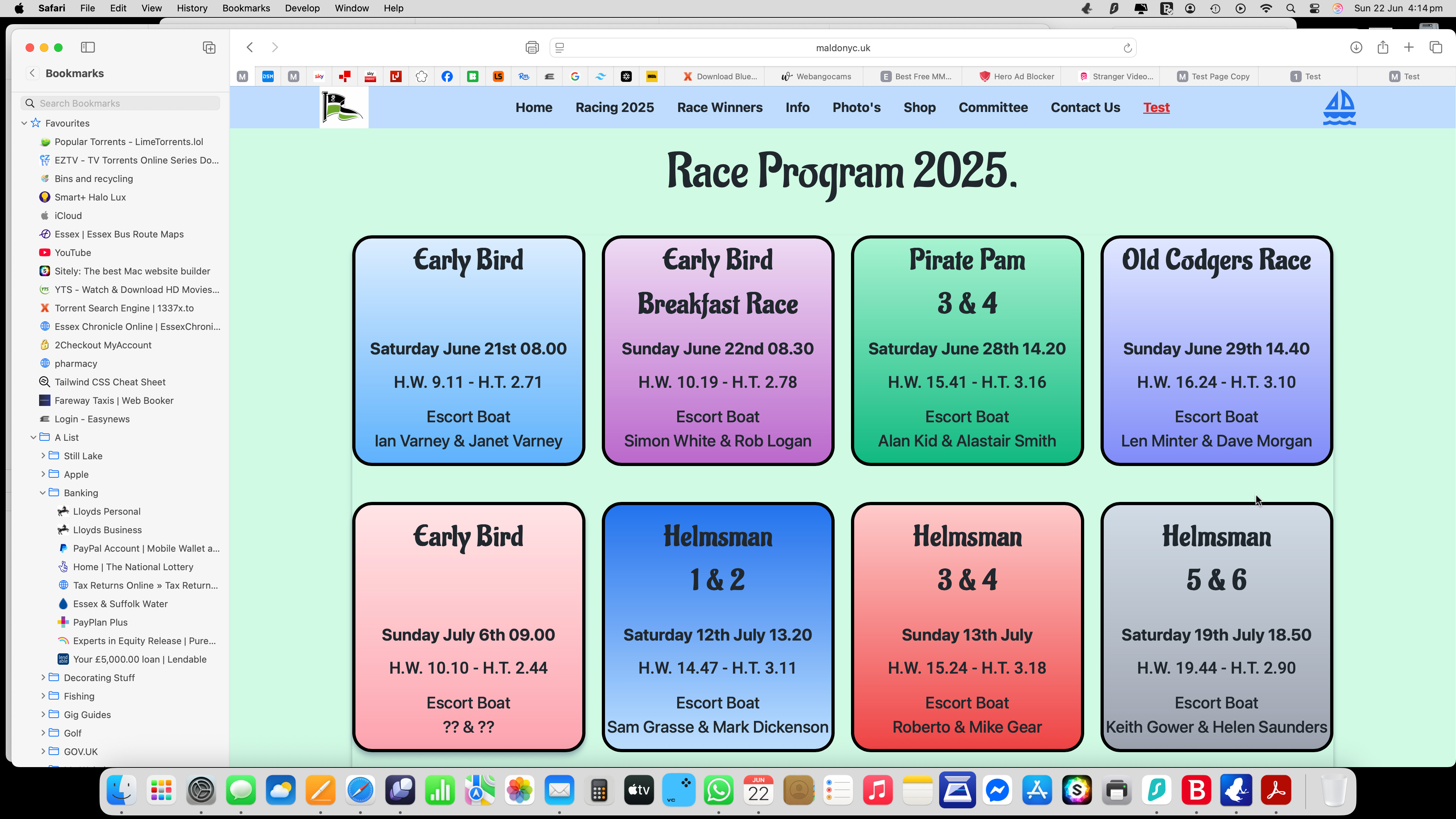Add a new tab with the plus icon
The height and width of the screenshot is (819, 1456).
[1409, 48]
